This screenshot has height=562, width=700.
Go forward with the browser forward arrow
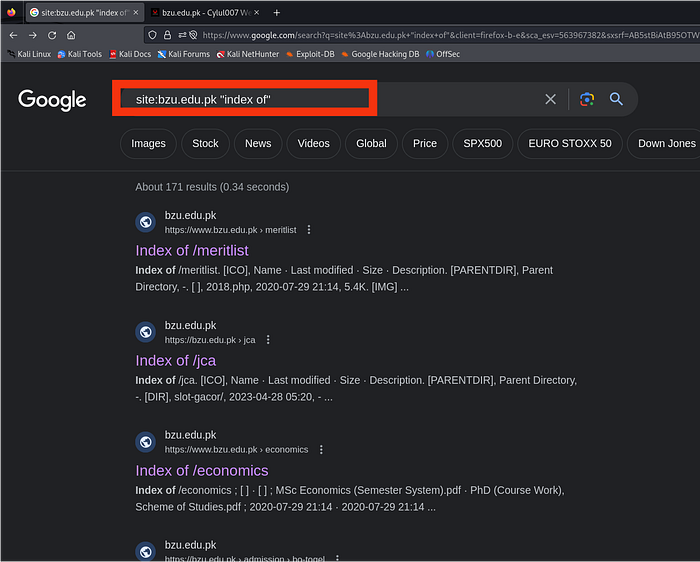tap(33, 35)
